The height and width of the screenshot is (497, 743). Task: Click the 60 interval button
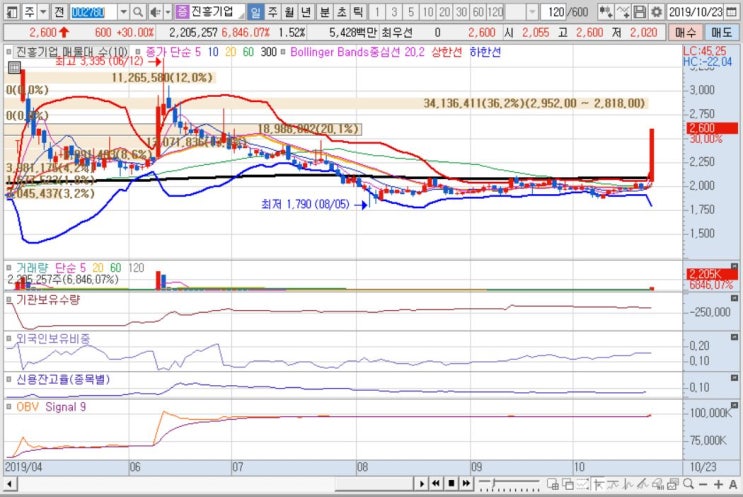point(478,11)
